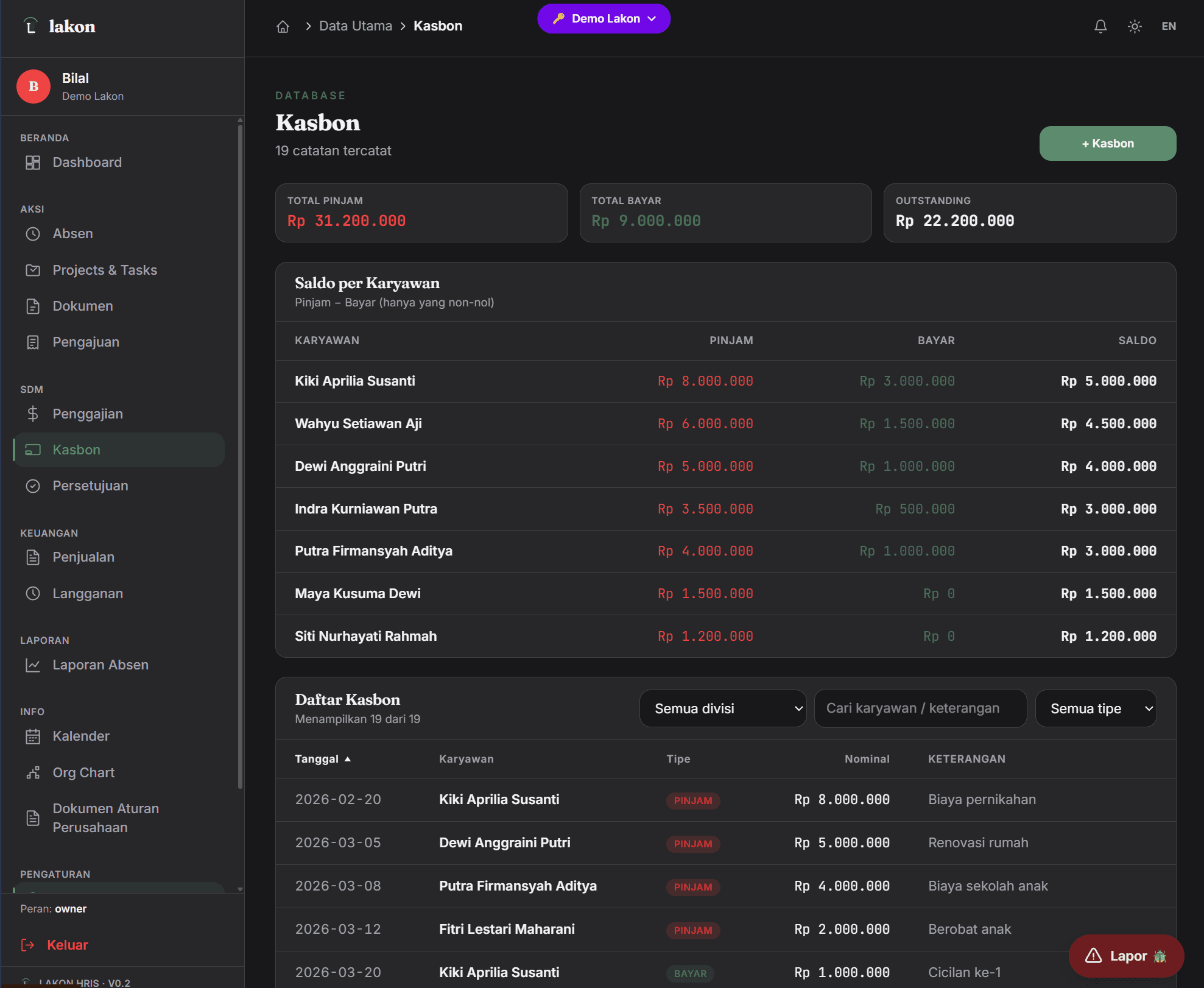Open the Penggajian page
Viewport: 1204px width, 988px height.
pos(119,414)
